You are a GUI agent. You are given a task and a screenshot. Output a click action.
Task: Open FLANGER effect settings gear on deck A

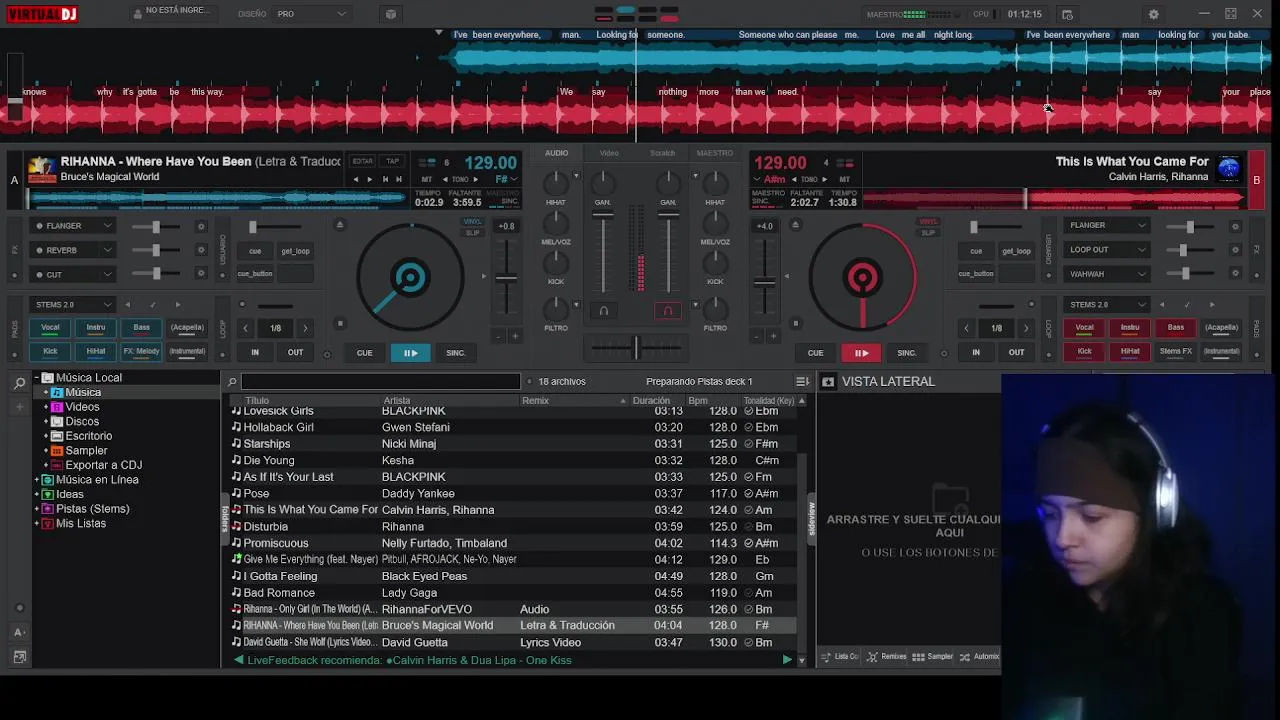[201, 226]
